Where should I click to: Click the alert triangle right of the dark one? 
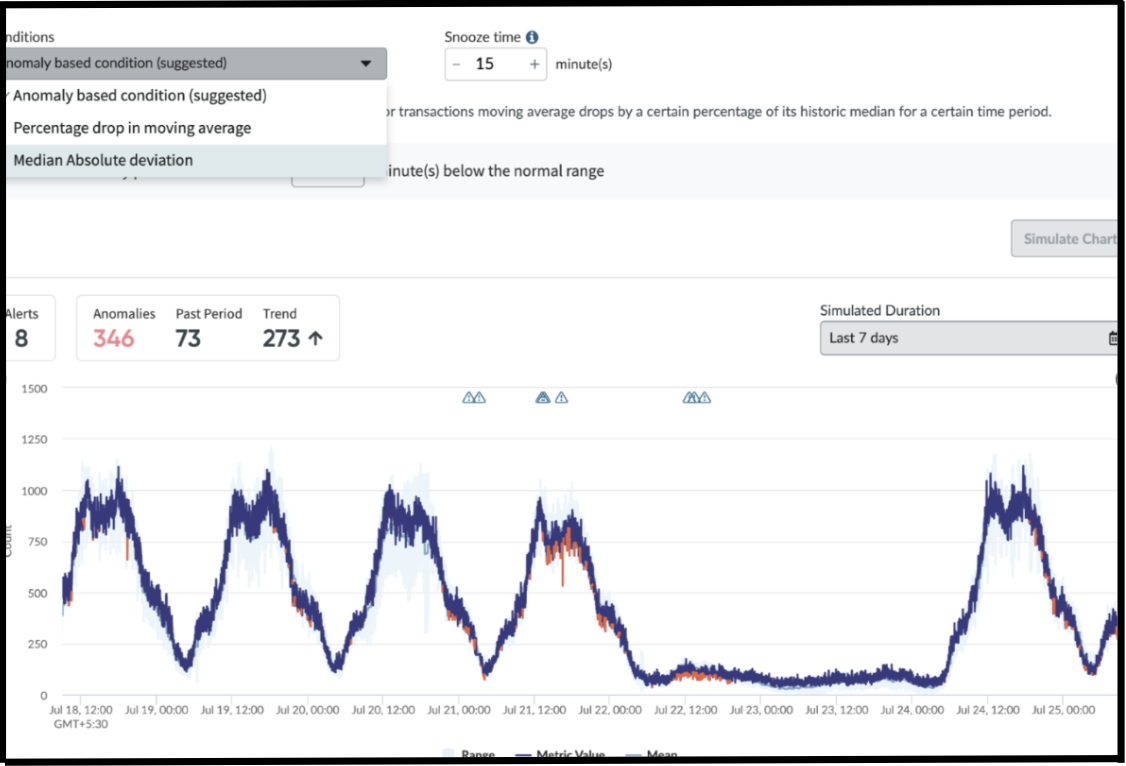562,398
